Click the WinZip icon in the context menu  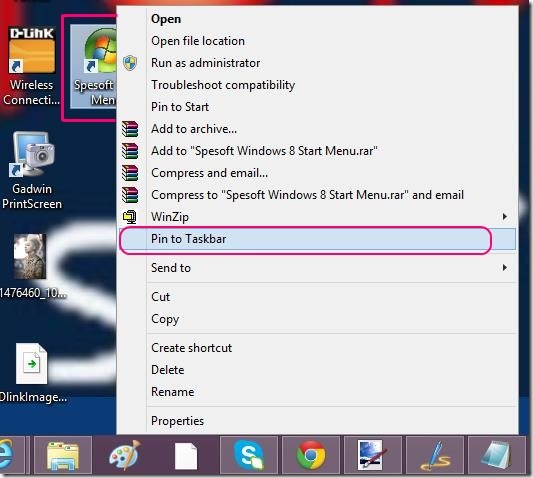point(130,217)
